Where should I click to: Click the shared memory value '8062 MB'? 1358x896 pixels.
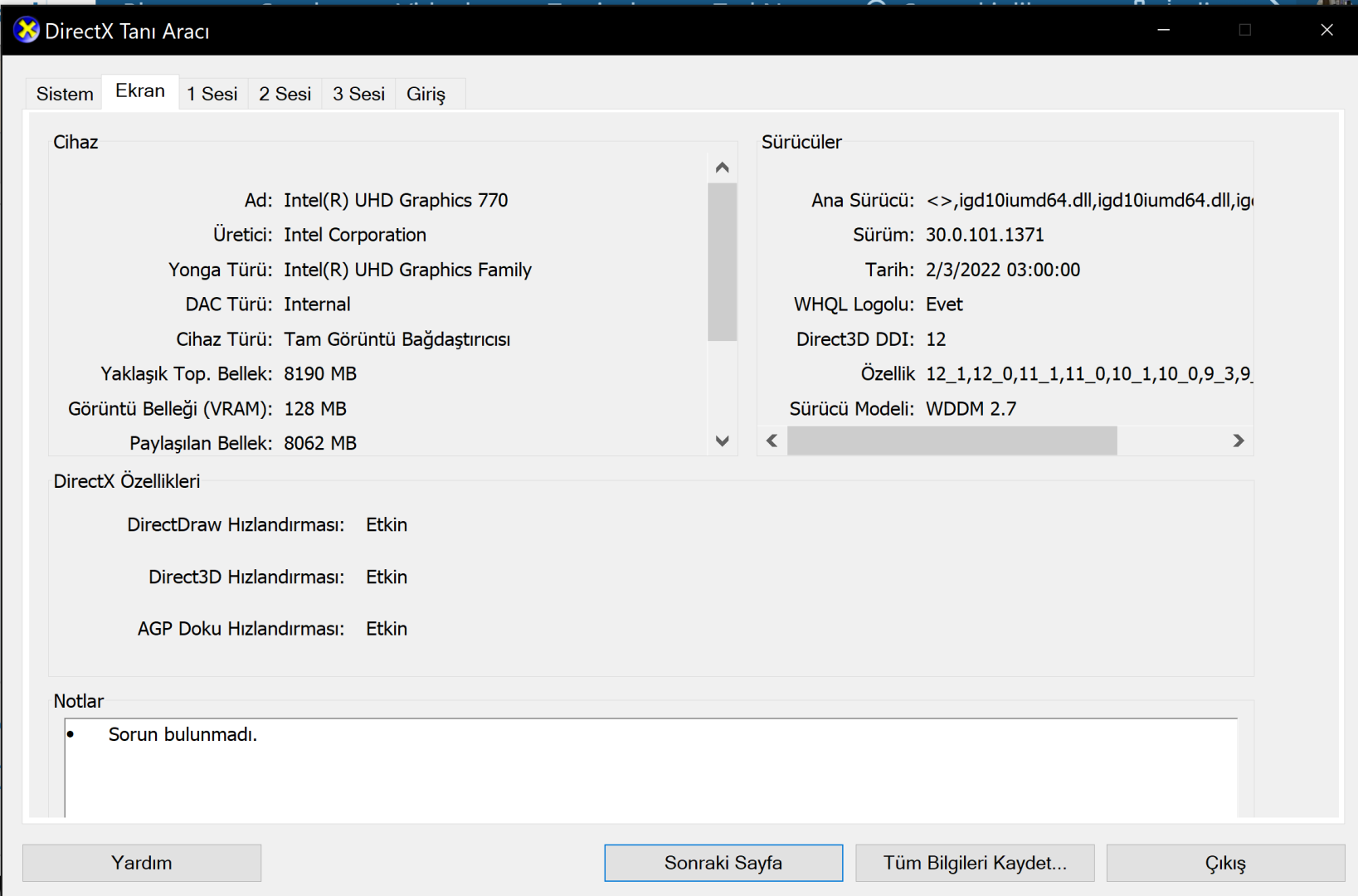pos(320,443)
